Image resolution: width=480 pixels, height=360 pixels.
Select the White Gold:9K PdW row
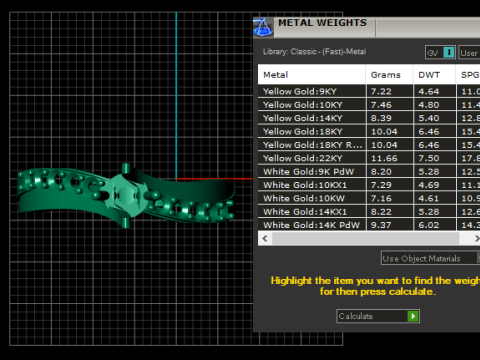tap(369, 171)
